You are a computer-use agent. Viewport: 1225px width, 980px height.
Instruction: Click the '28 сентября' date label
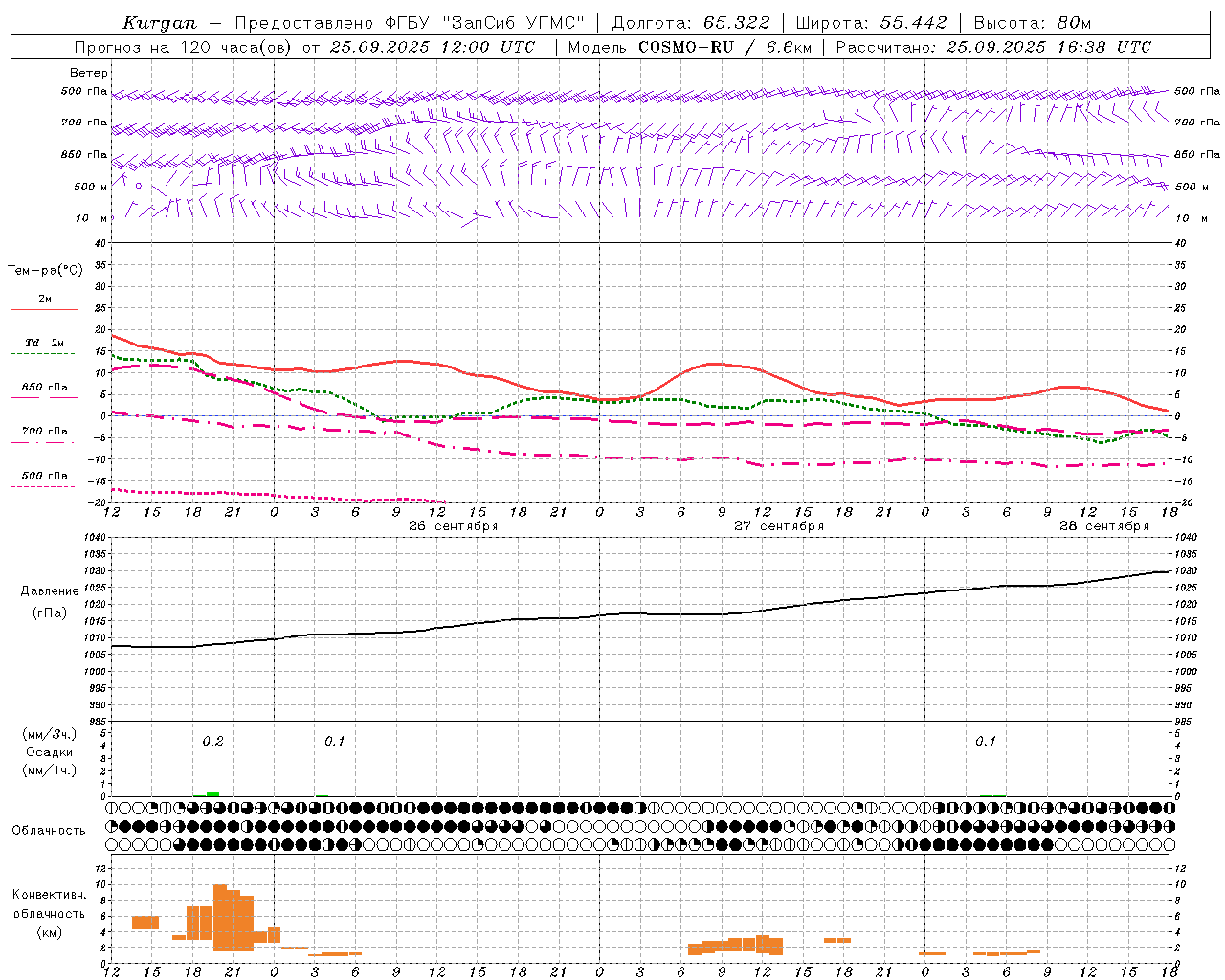(1104, 526)
